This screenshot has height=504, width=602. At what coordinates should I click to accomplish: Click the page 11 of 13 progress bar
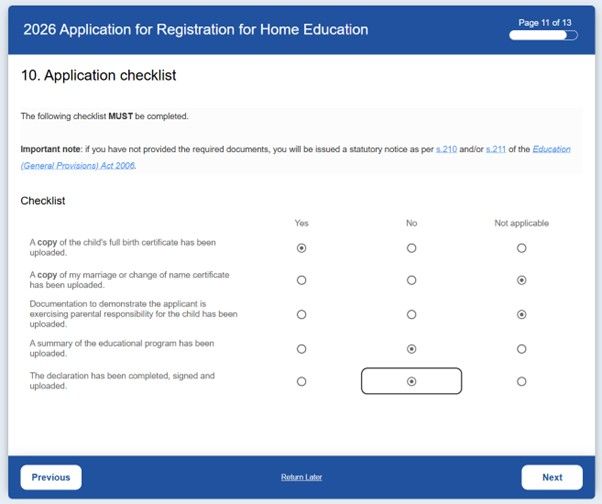click(x=543, y=35)
